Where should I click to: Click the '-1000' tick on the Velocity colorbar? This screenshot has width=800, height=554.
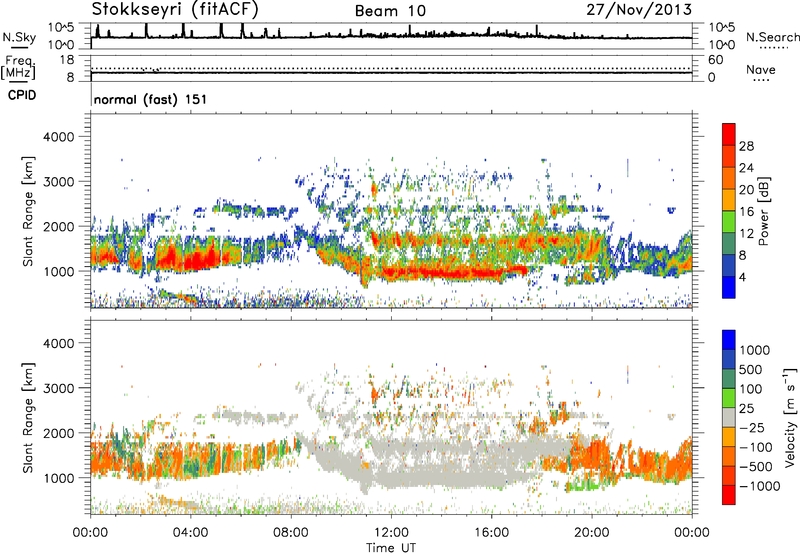760,486
